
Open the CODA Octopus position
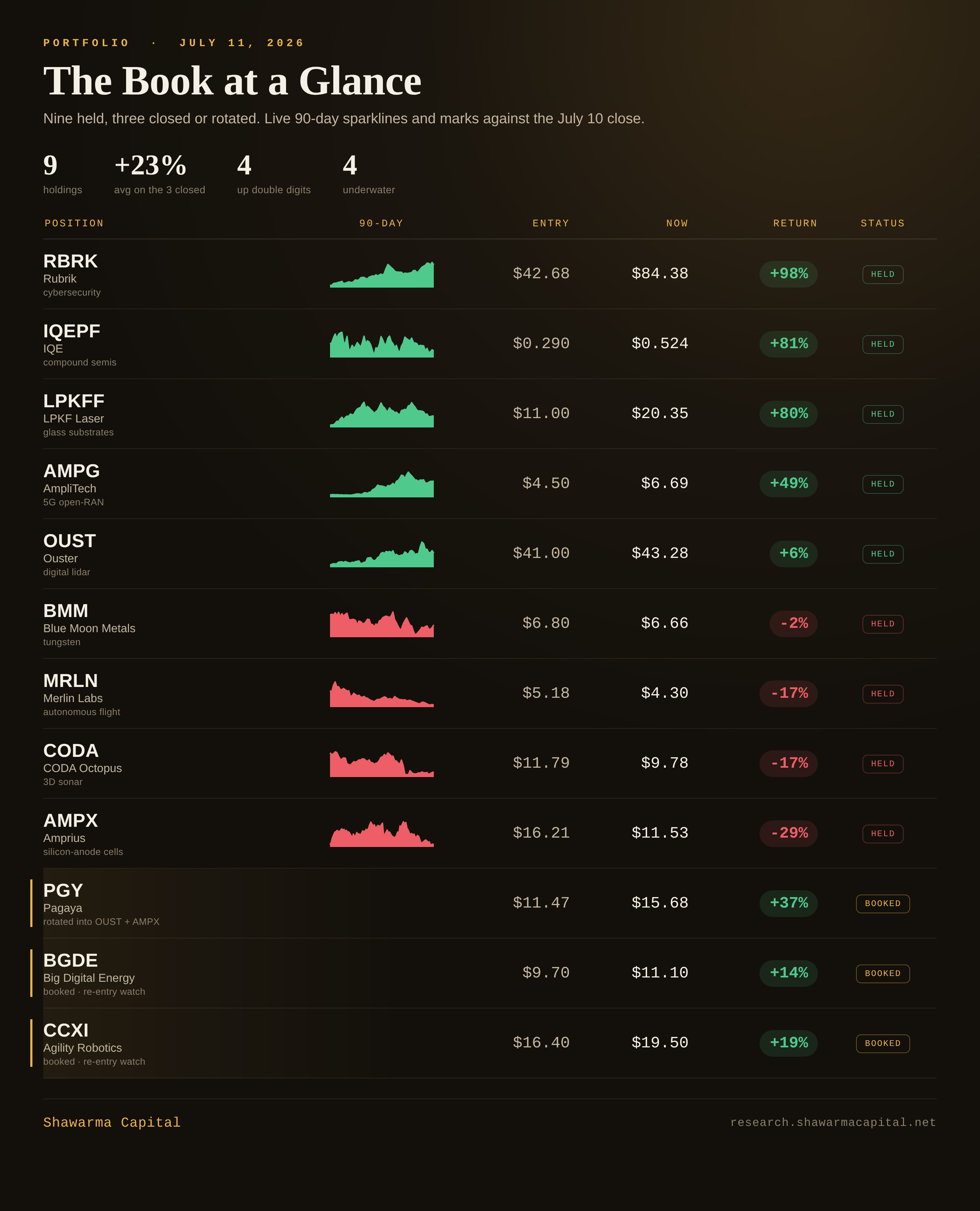click(x=83, y=764)
